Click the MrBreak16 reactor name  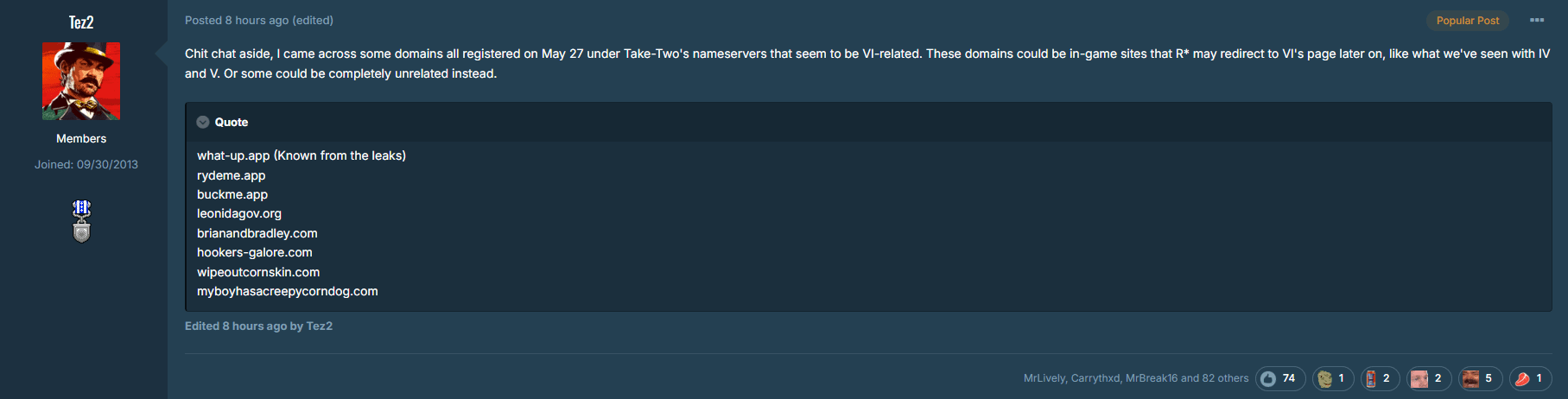coord(1152,378)
